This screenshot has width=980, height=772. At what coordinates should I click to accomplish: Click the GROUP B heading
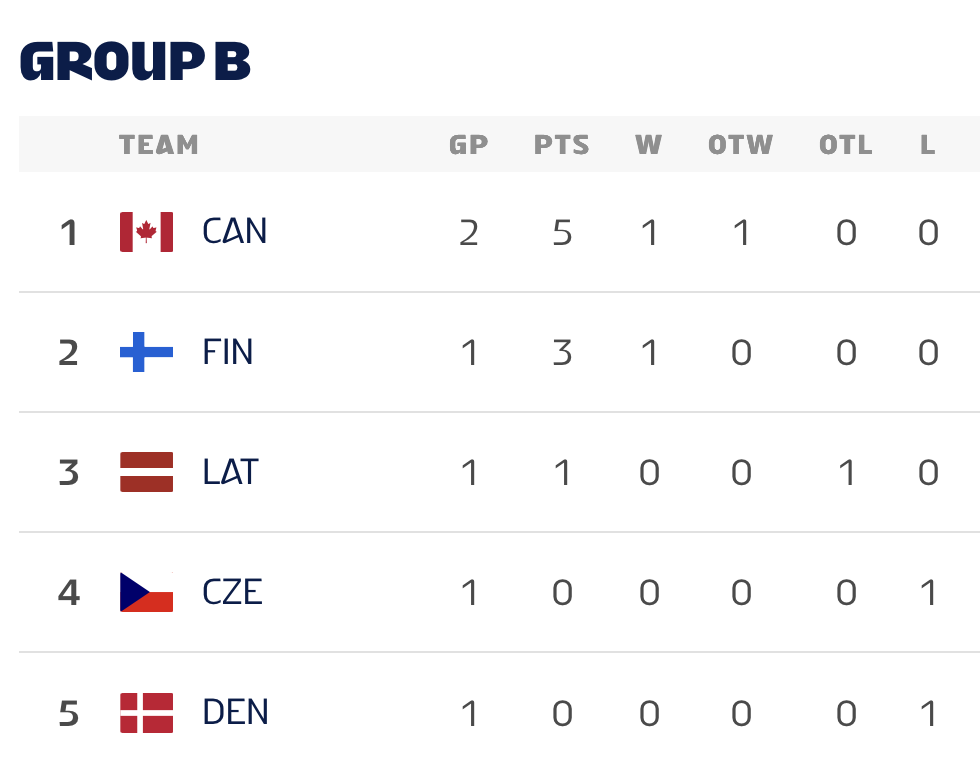pyautogui.click(x=135, y=63)
